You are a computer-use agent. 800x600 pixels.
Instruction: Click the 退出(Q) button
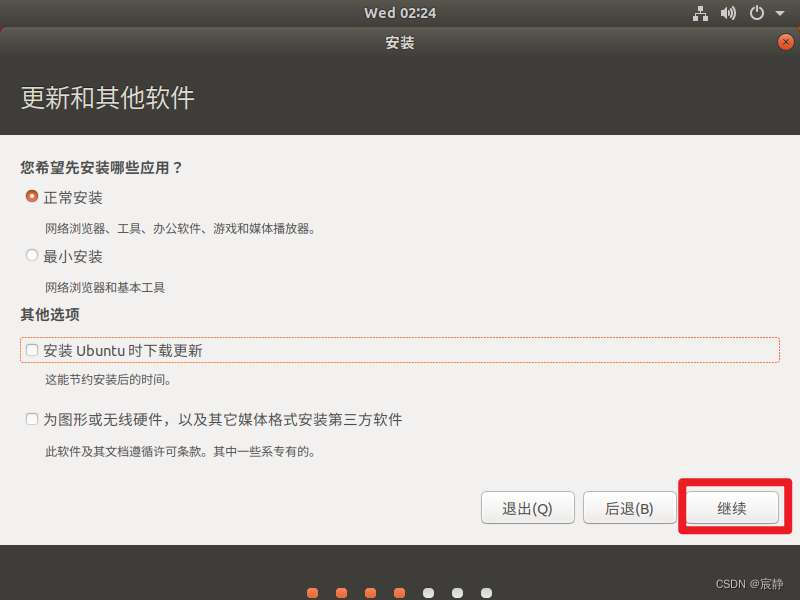click(x=528, y=508)
